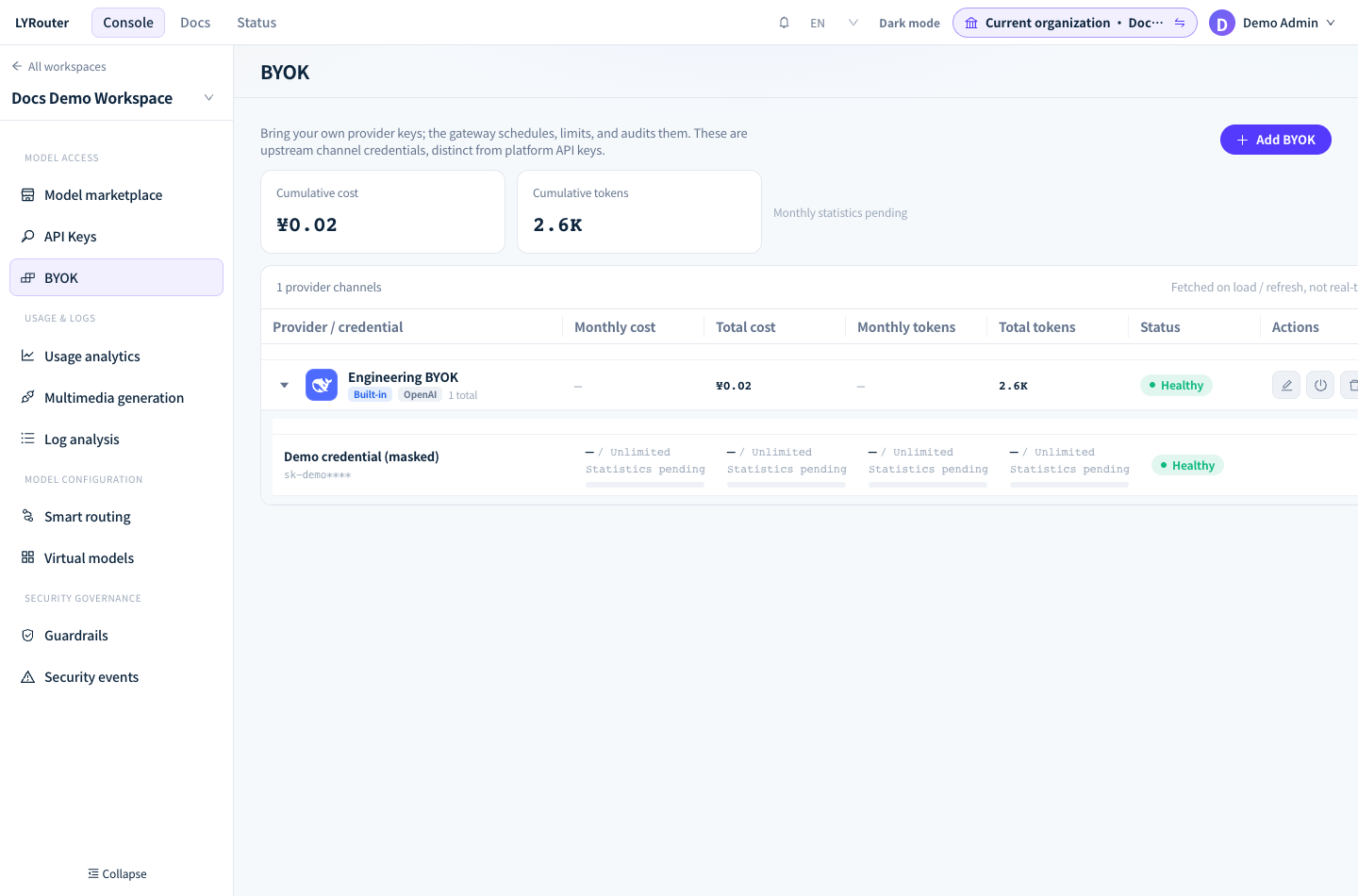Expand the Docs Demo Workspace selector

pos(209,98)
